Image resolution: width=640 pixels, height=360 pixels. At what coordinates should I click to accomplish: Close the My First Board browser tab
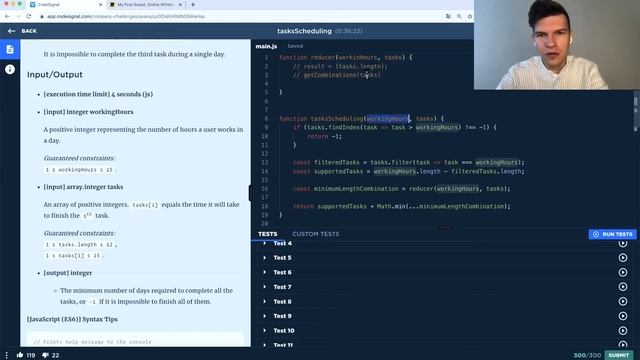180,4
